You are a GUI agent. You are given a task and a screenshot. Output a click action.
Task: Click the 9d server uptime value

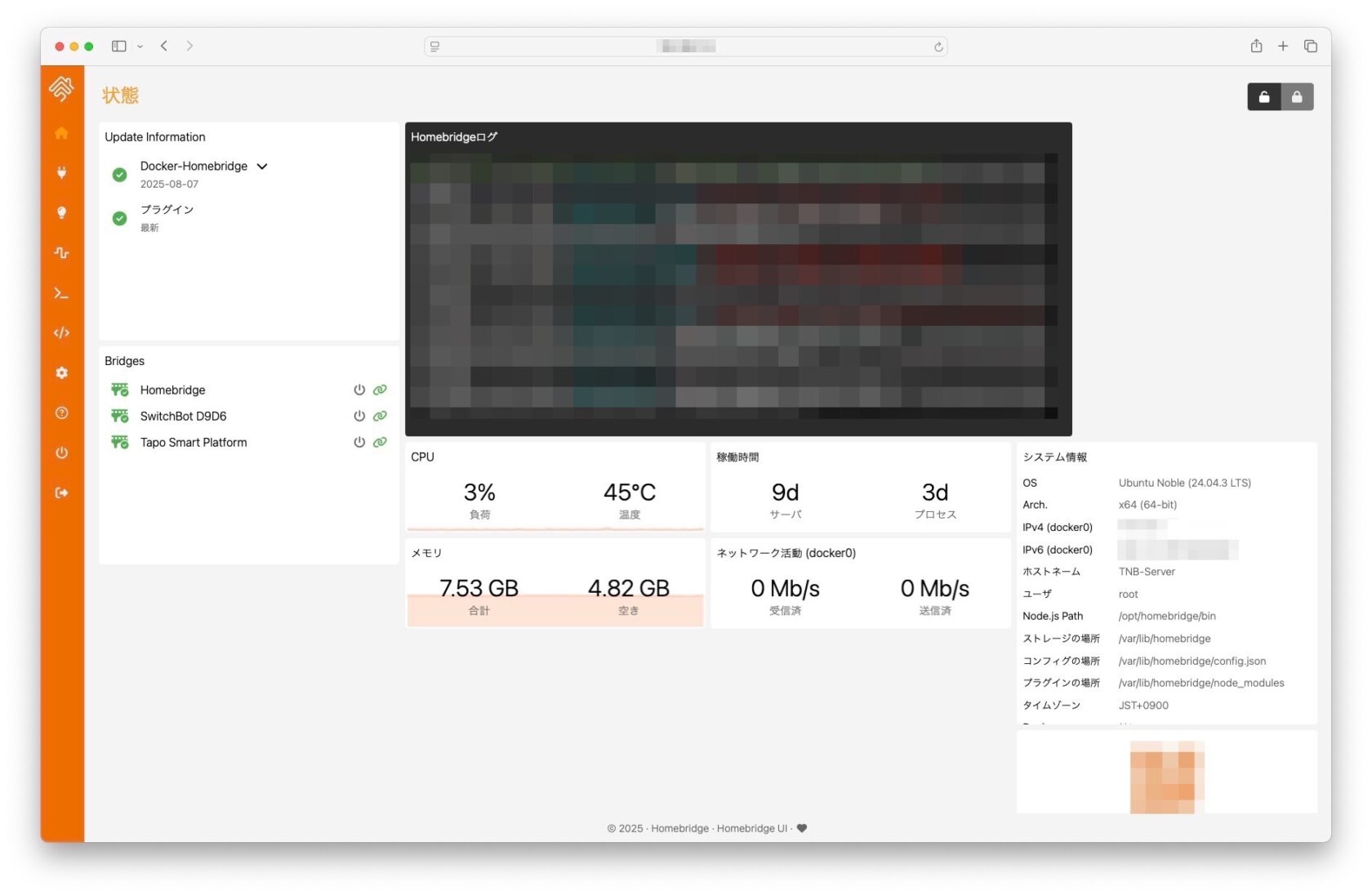(785, 493)
